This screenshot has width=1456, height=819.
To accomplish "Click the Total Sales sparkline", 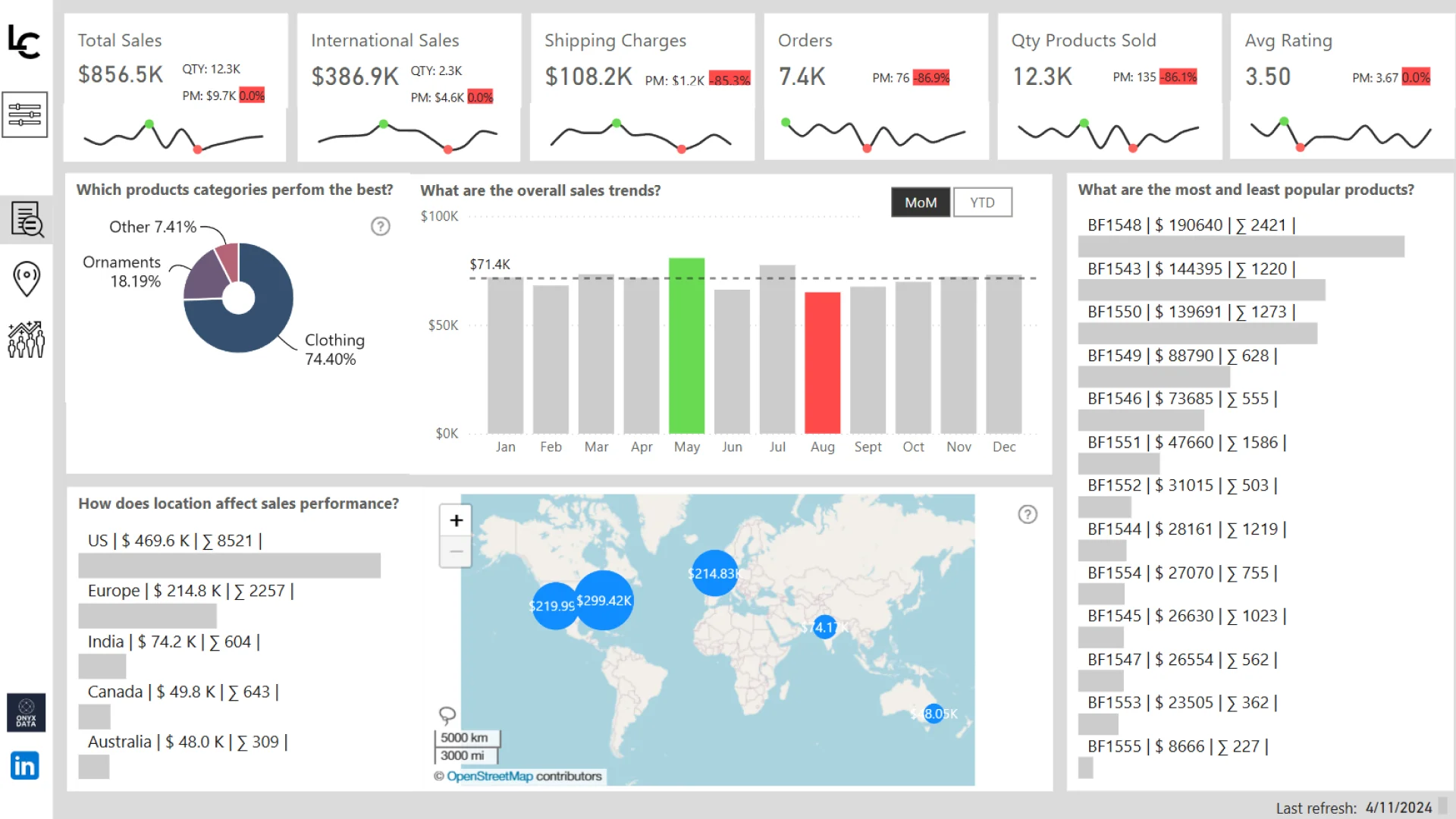I will click(x=174, y=136).
